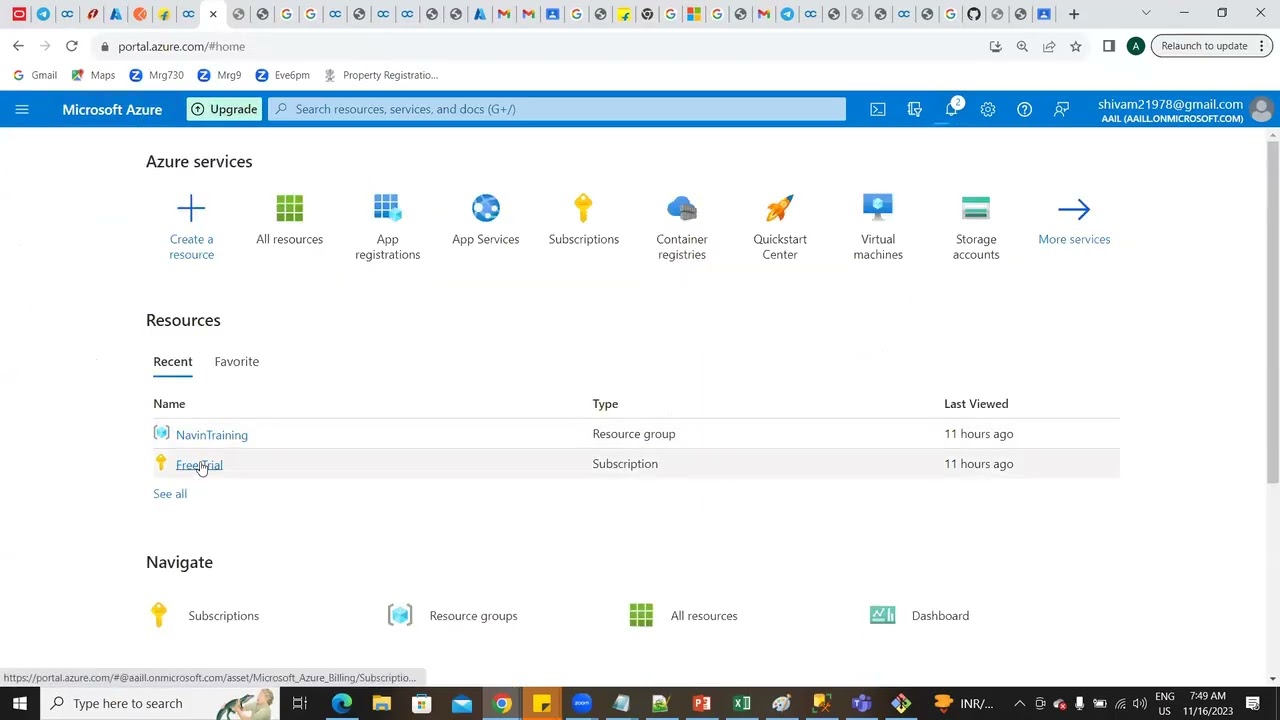1280x720 pixels.
Task: Open the Azure portal hamburger menu
Action: [x=22, y=109]
